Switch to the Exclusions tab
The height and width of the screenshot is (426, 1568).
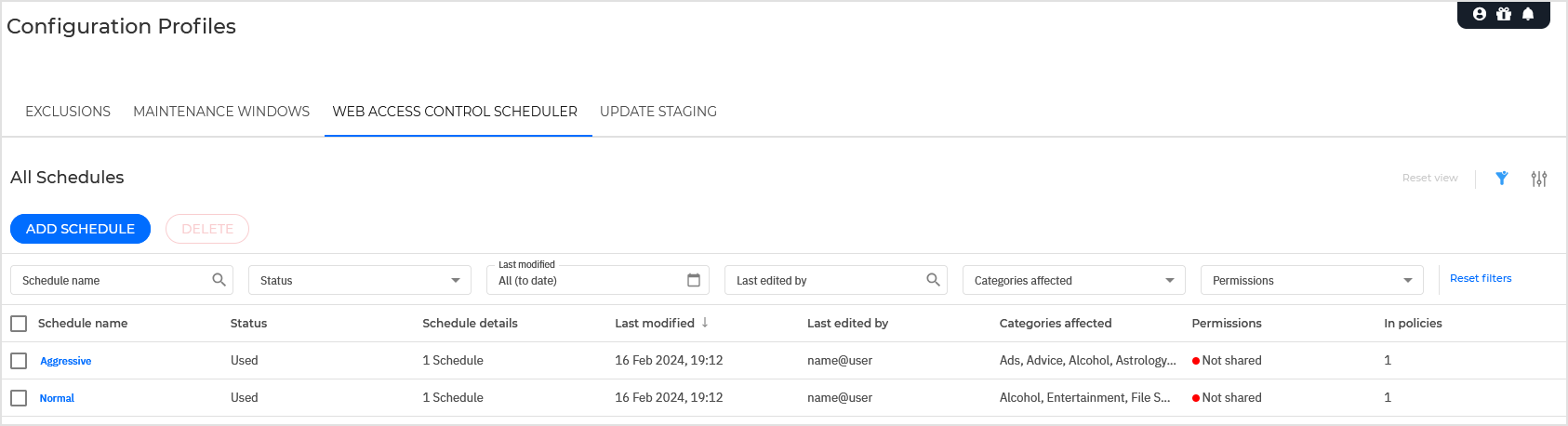(68, 112)
